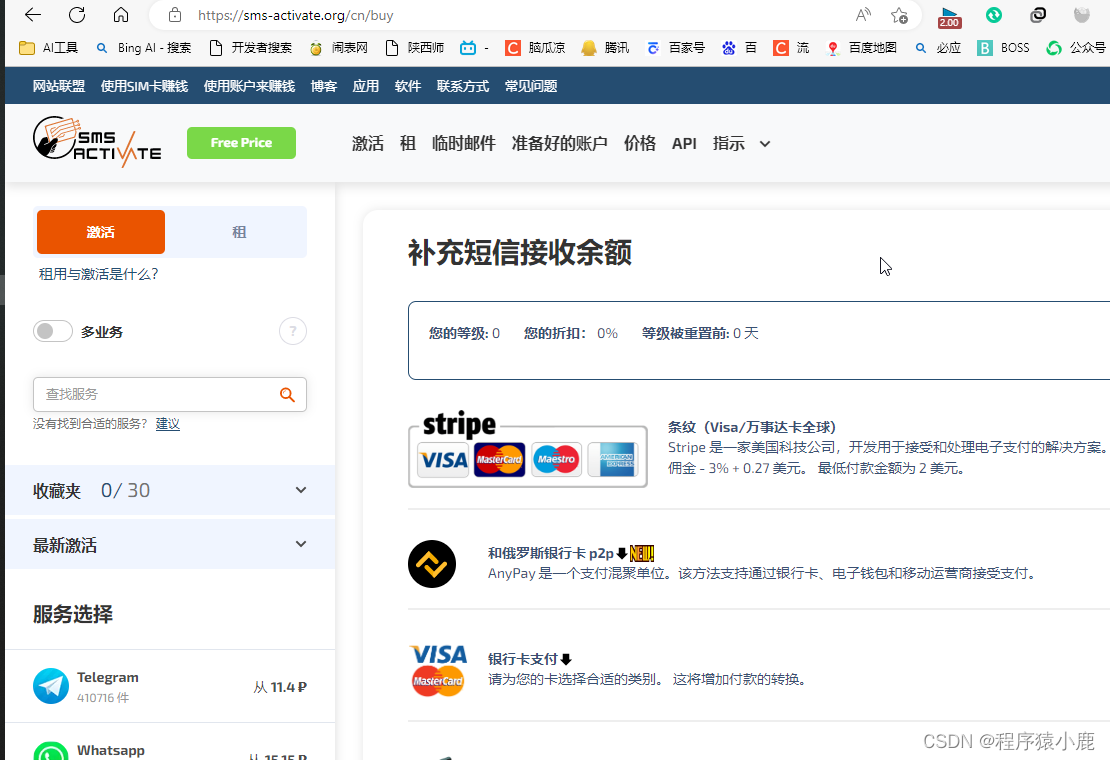Open 使用SIM卡赚钱 link
1110x760 pixels.
click(x=144, y=86)
